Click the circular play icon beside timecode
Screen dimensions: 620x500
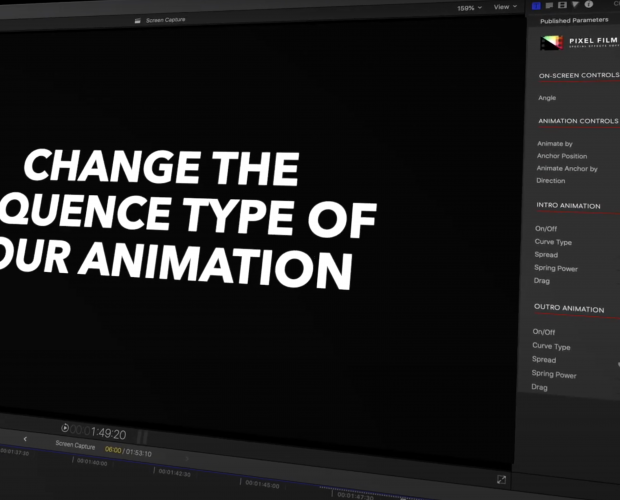click(x=65, y=428)
